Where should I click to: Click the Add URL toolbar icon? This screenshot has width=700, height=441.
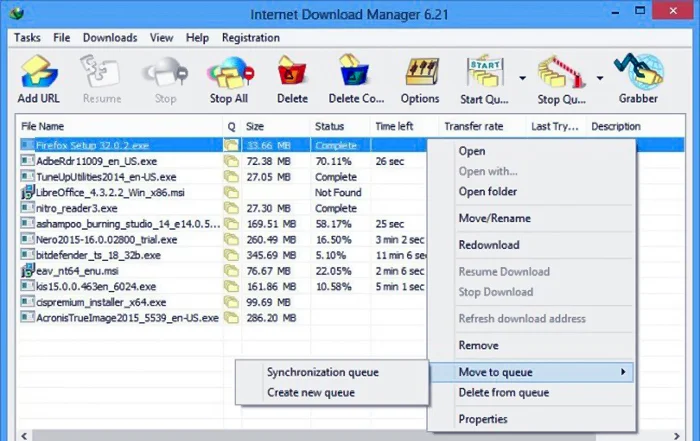coord(38,71)
